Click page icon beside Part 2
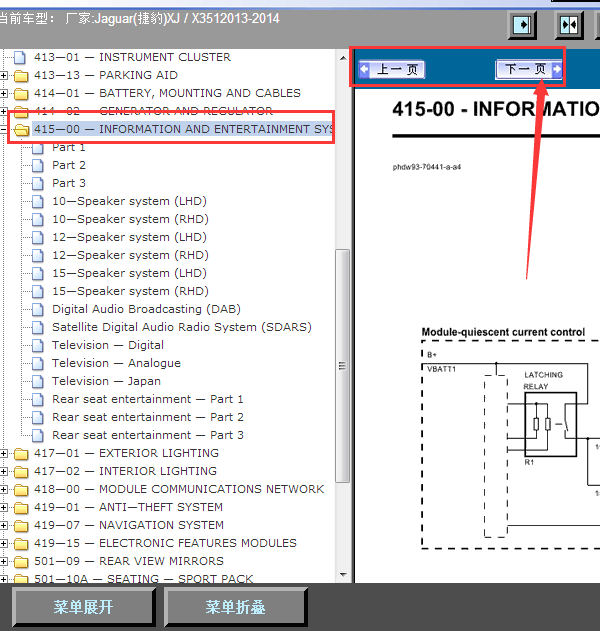The height and width of the screenshot is (631, 600). tap(38, 165)
